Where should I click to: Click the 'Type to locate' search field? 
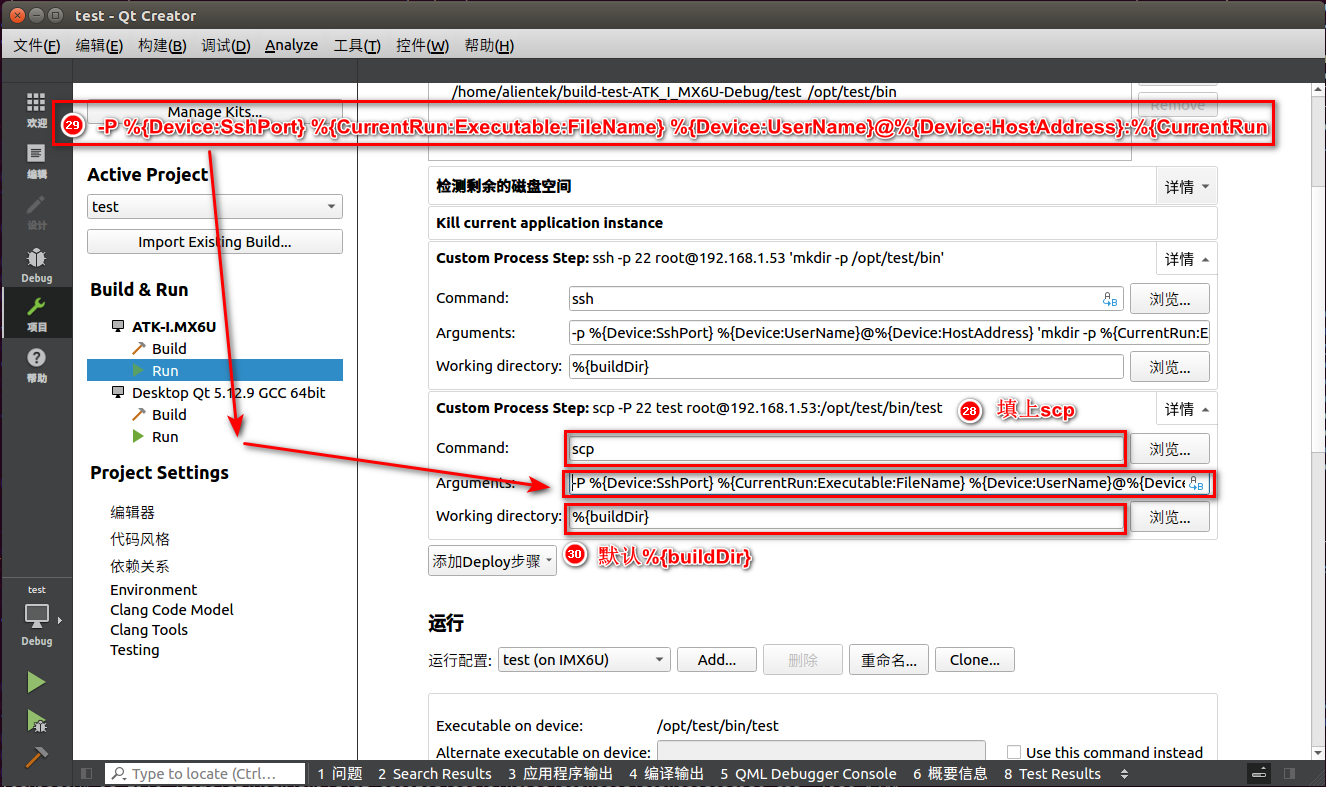coord(205,773)
